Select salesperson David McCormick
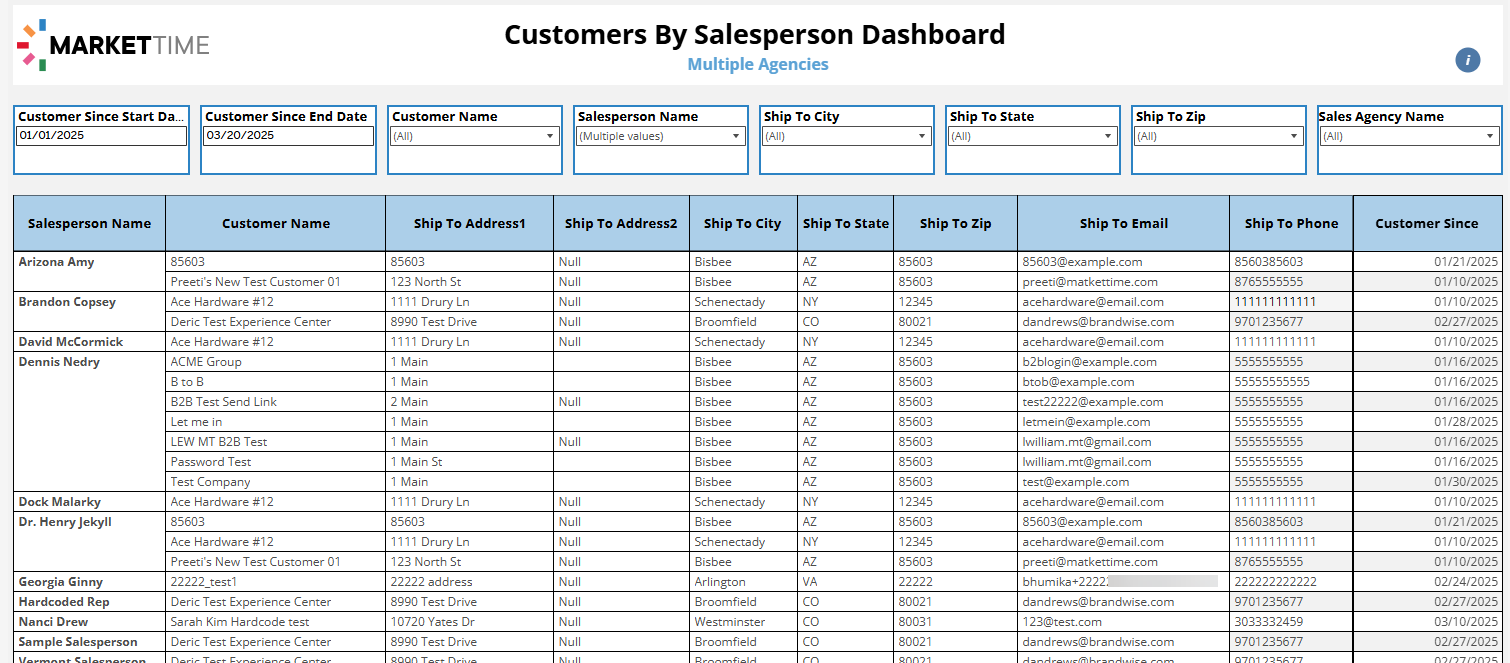 tap(71, 342)
